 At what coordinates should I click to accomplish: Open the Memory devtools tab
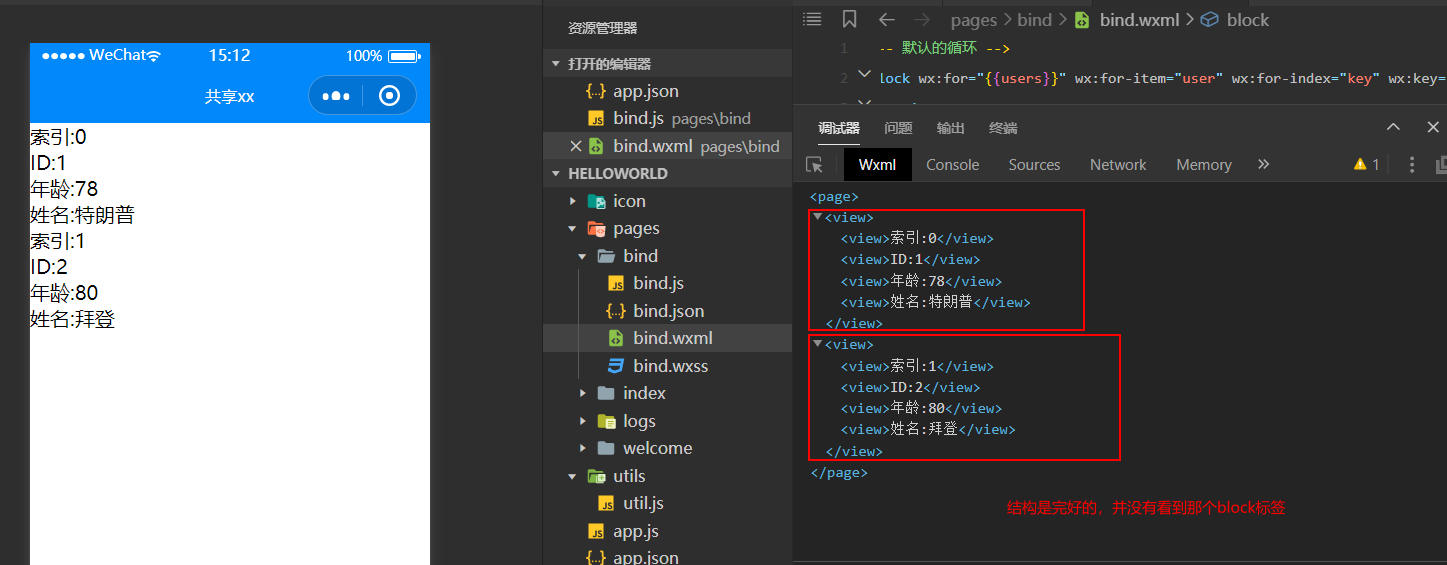click(x=1203, y=164)
